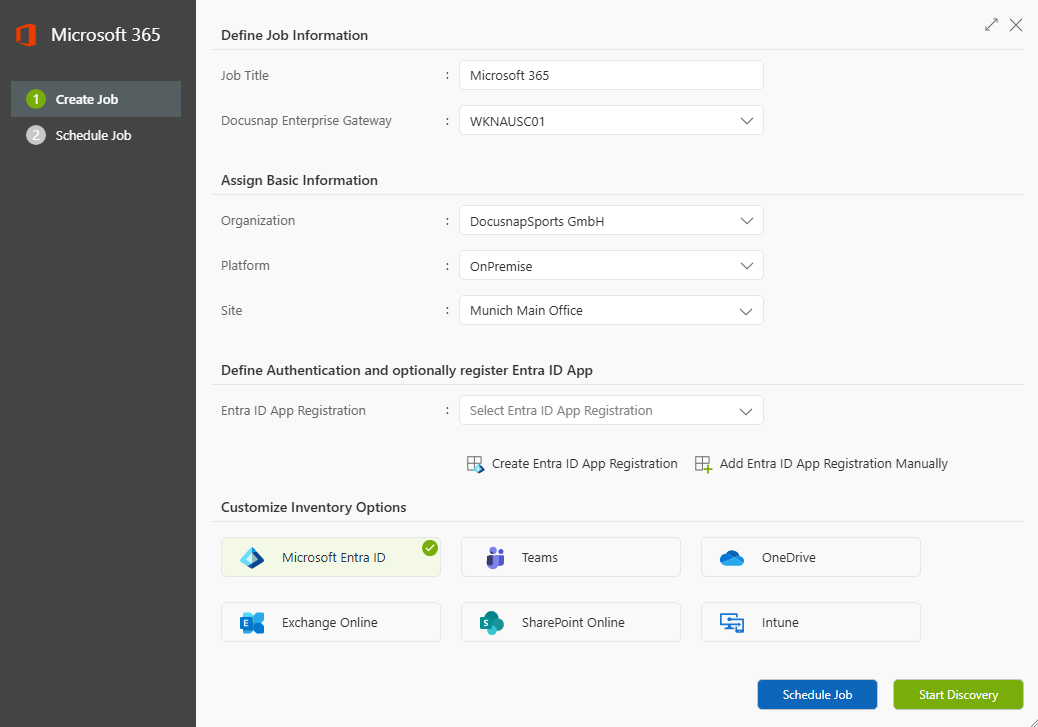Click the Assign Basic Information heading

point(299,181)
